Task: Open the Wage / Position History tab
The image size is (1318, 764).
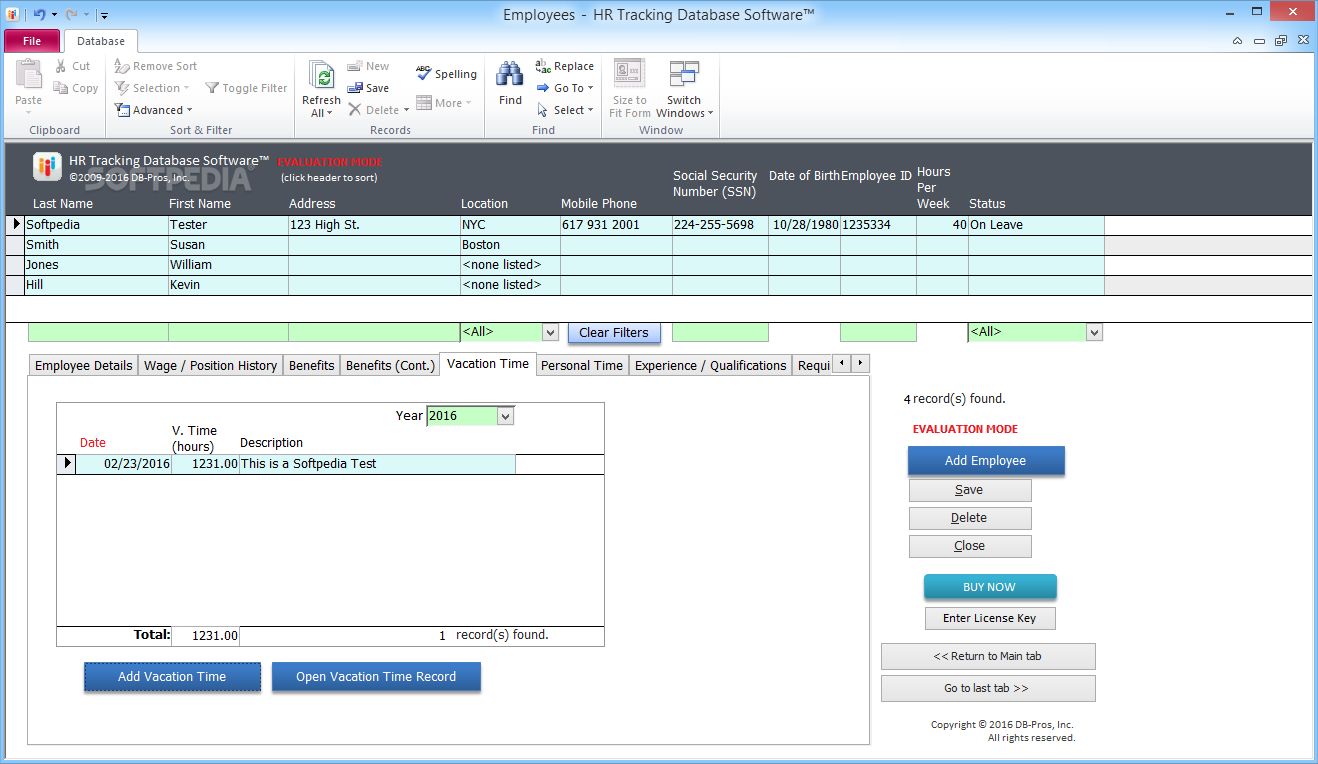Action: coord(210,365)
